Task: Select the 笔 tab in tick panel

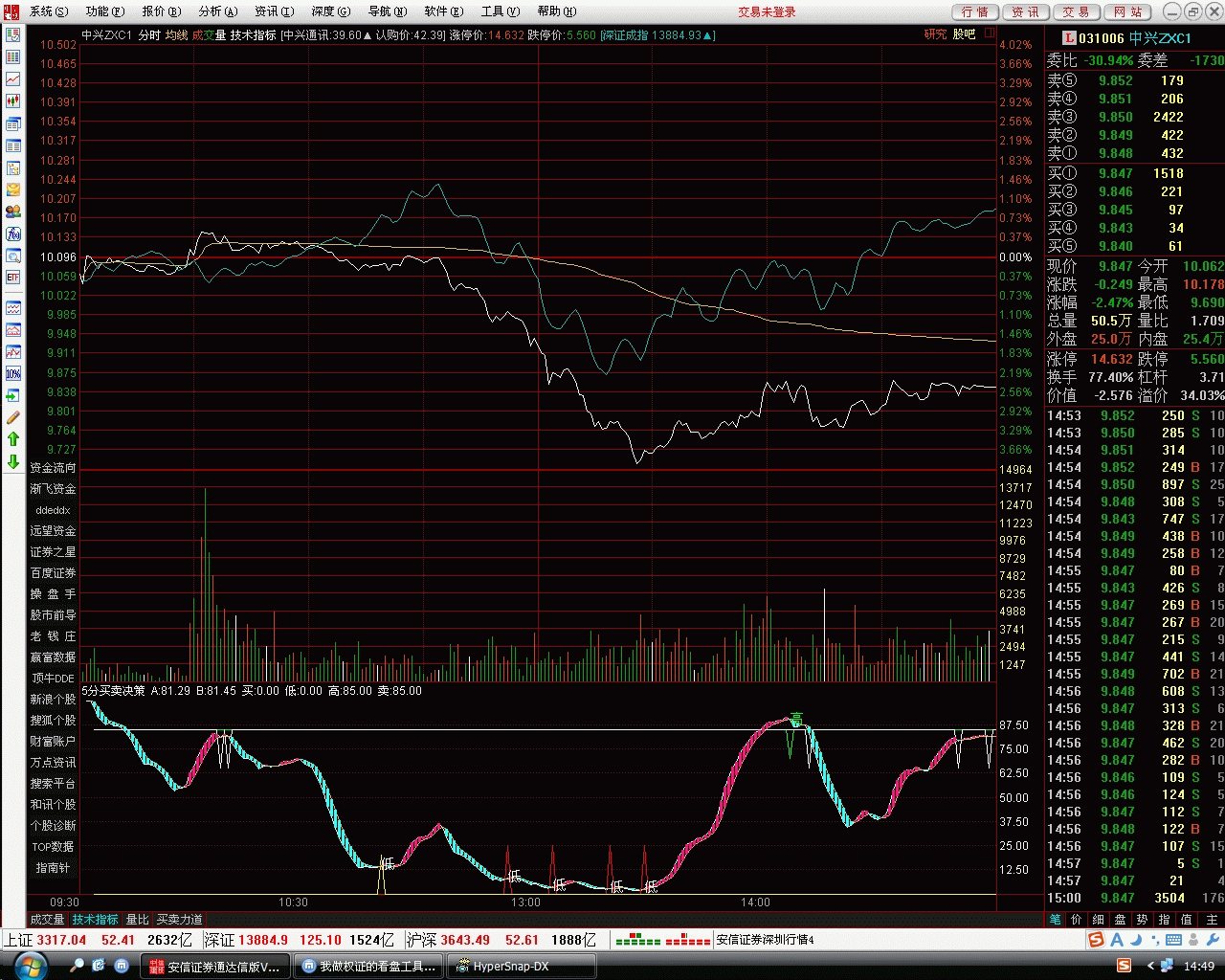Action: (1056, 919)
